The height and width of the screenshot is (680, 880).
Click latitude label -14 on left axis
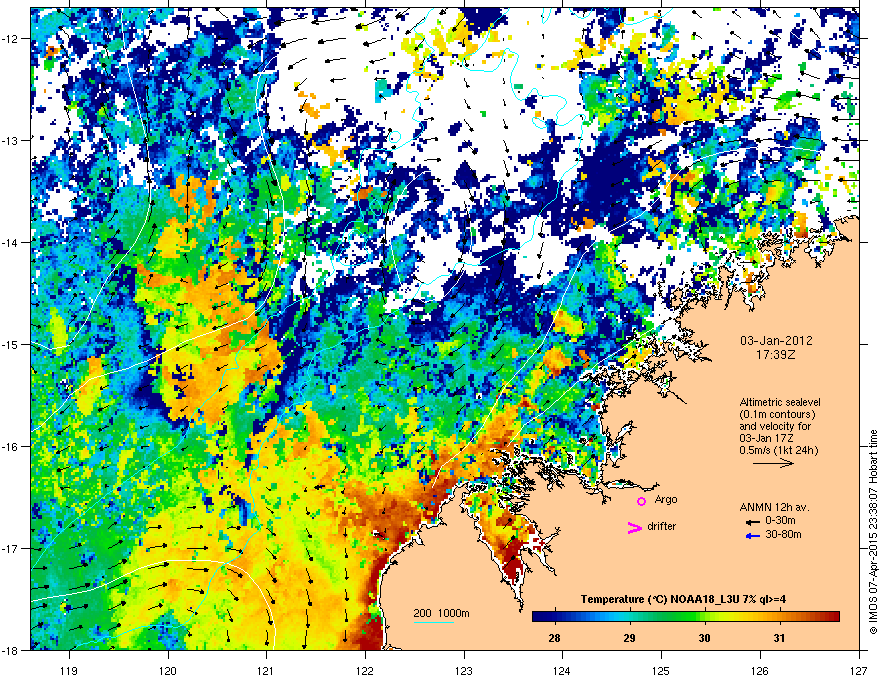coord(10,242)
